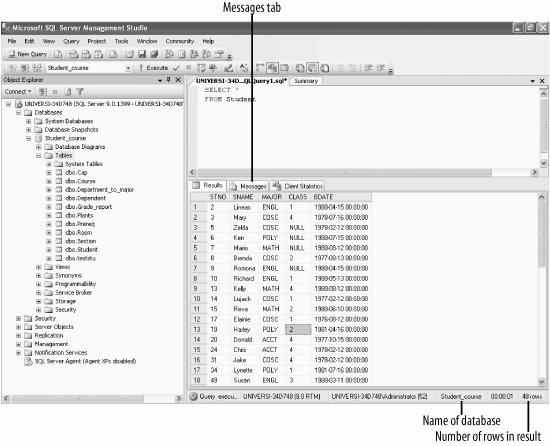This screenshot has height=446, width=550.
Task: Refresh Object Explorer using its toolbar icon
Action: pos(68,92)
